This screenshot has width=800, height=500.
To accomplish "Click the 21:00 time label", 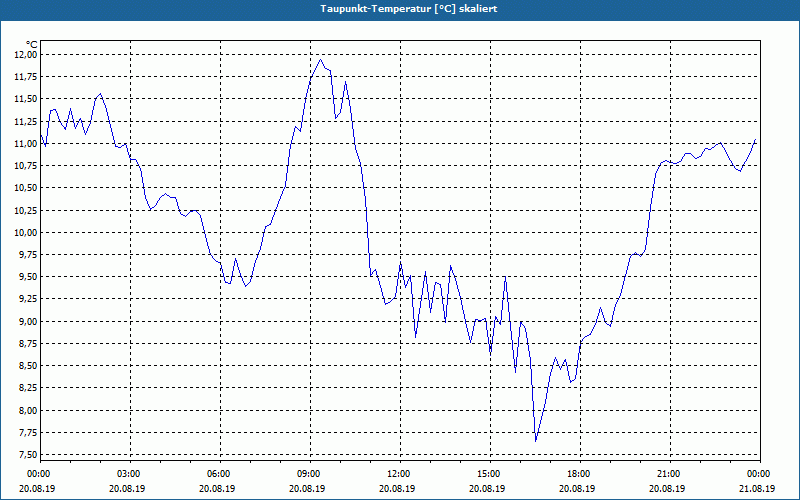I will [x=670, y=474].
